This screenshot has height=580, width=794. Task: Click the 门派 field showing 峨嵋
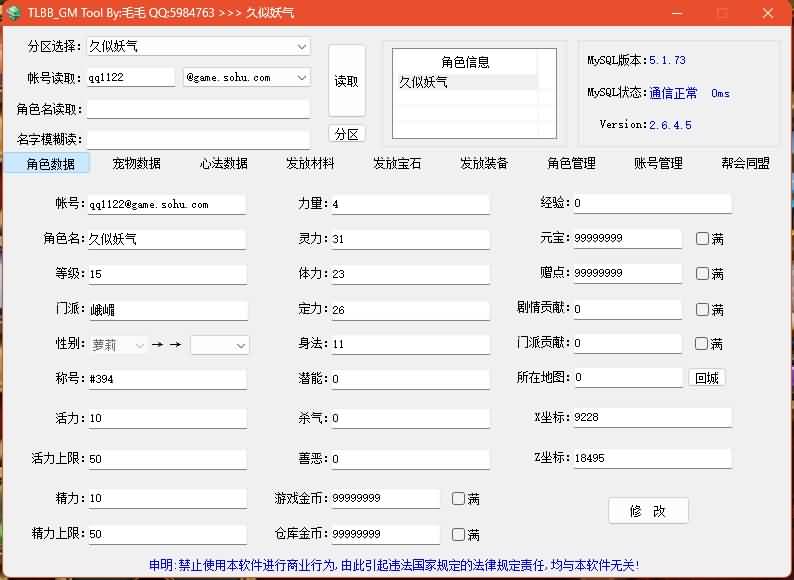click(168, 310)
